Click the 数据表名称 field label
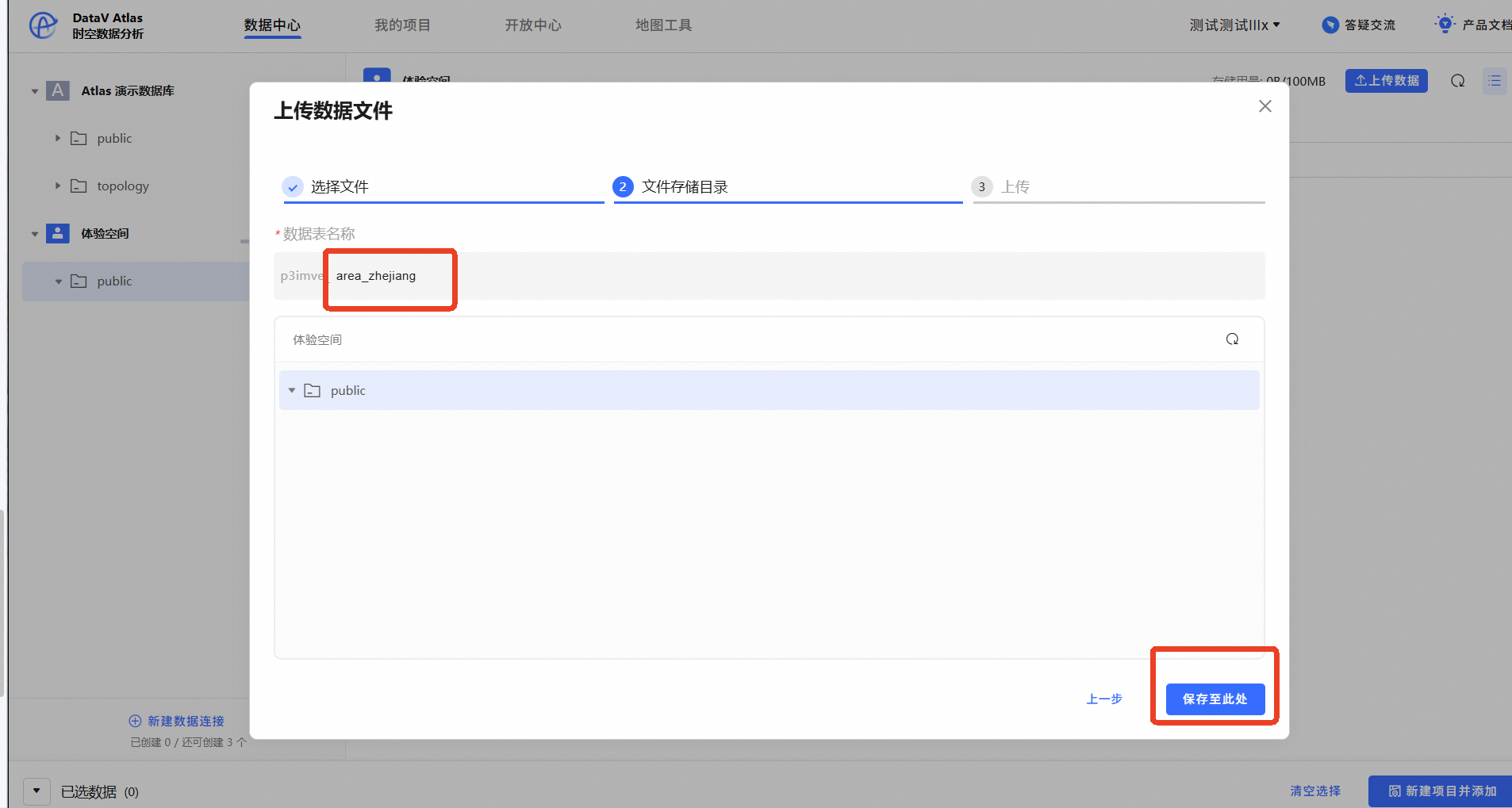Image resolution: width=1512 pixels, height=808 pixels. coord(319,234)
